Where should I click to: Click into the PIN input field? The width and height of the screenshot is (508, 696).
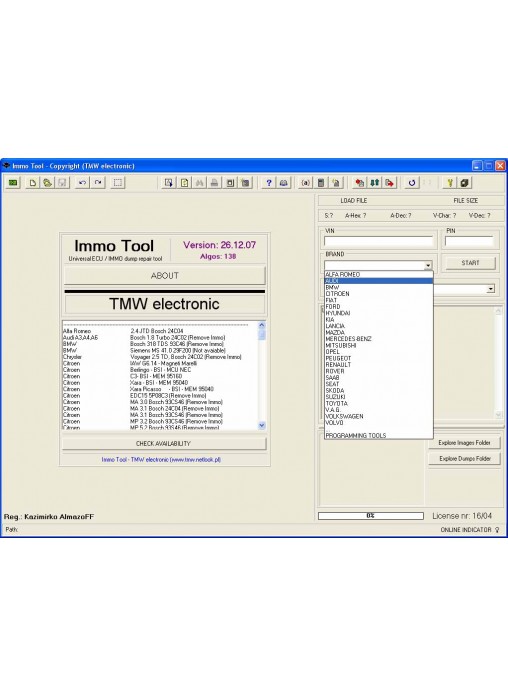469,241
